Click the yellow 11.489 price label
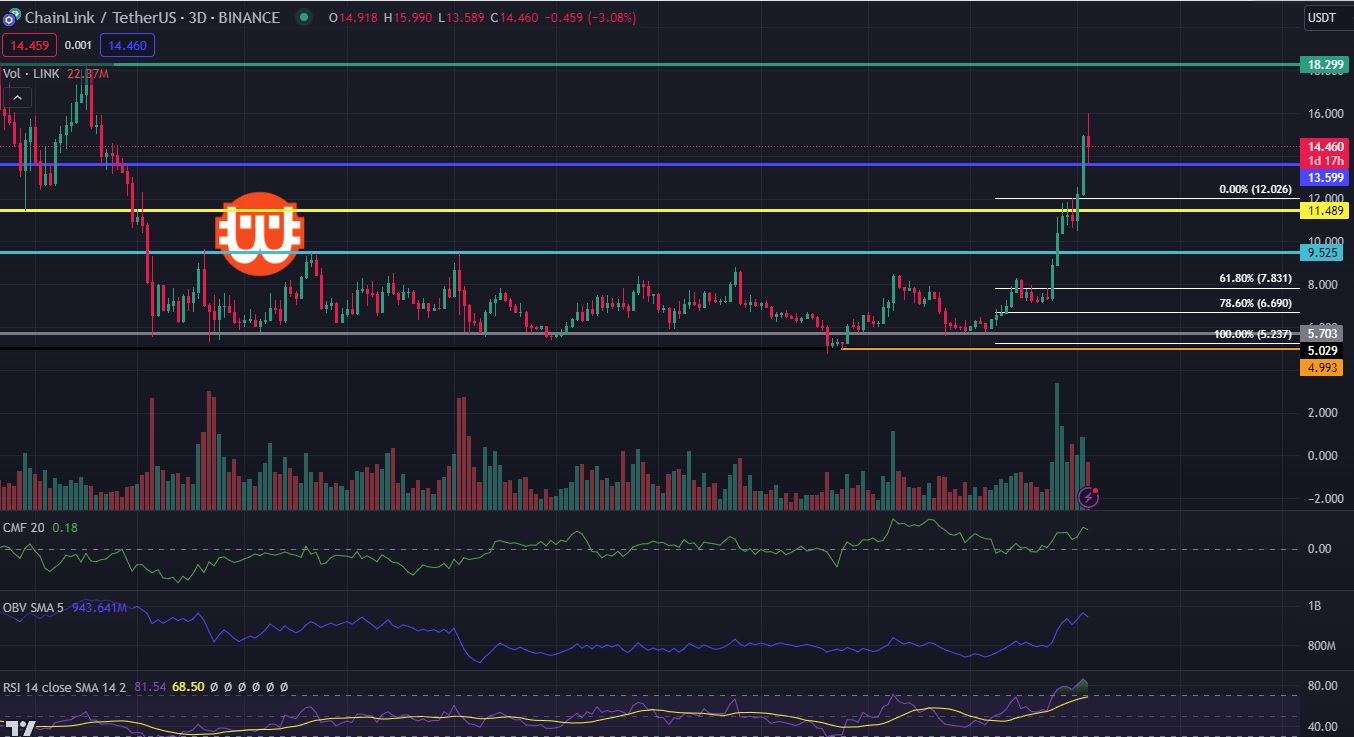 click(x=1324, y=211)
